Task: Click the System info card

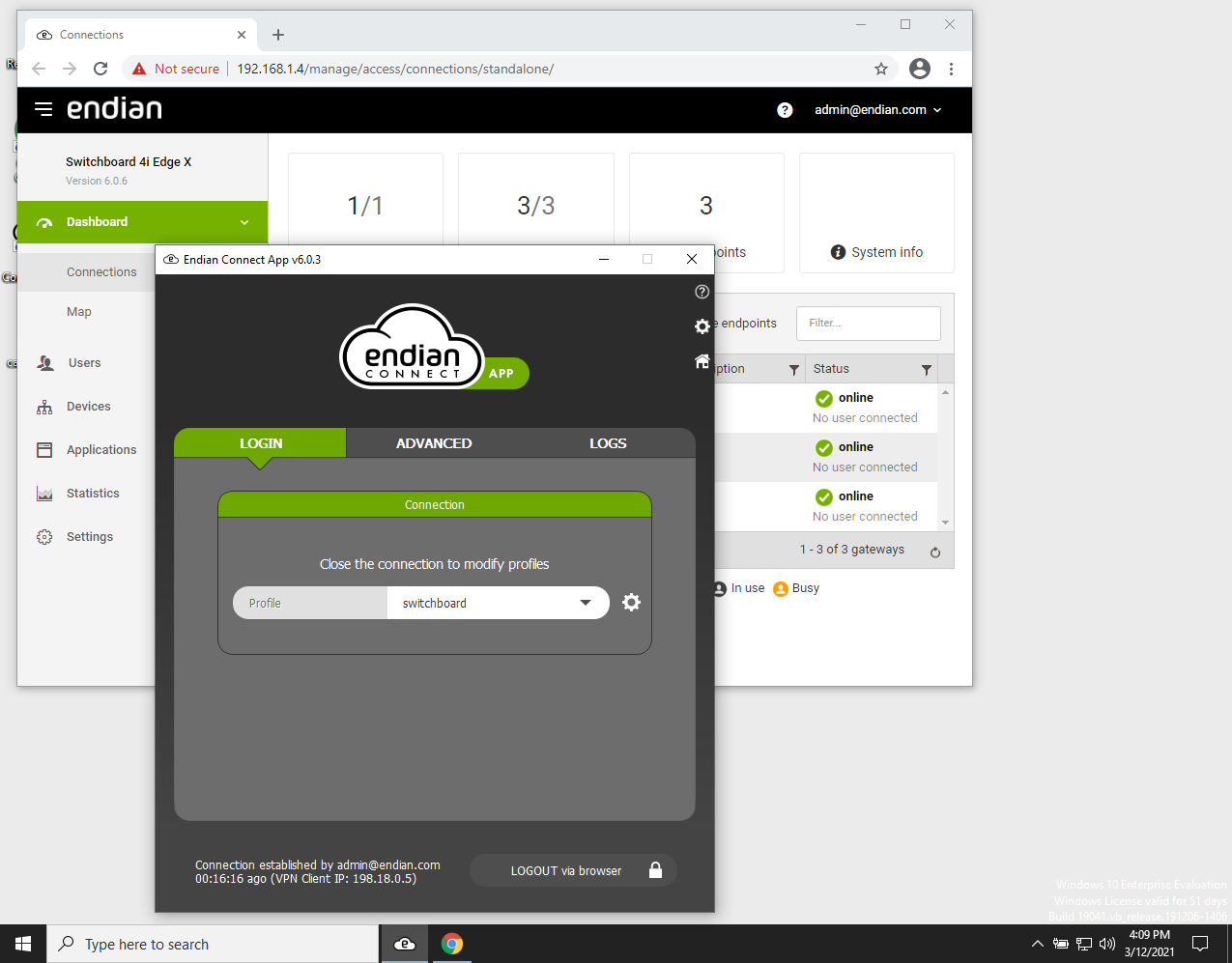Action: (876, 212)
